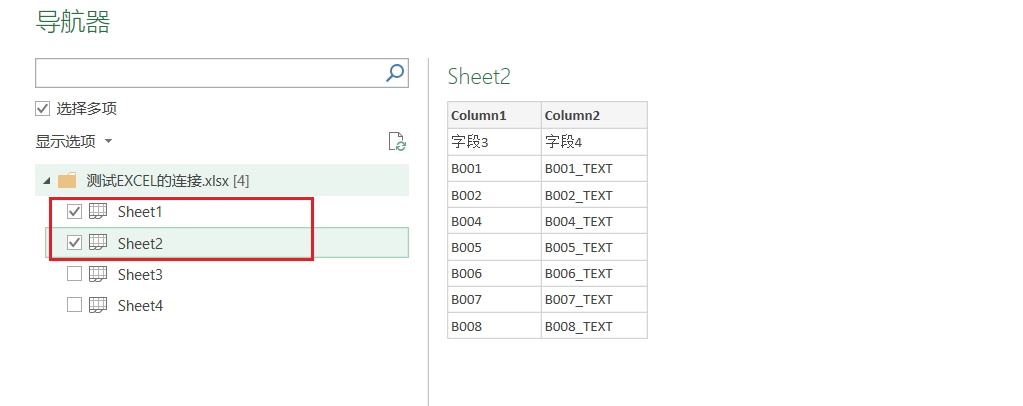1023x406 pixels.
Task: Select the Sheet2 tree item
Action: [226, 243]
